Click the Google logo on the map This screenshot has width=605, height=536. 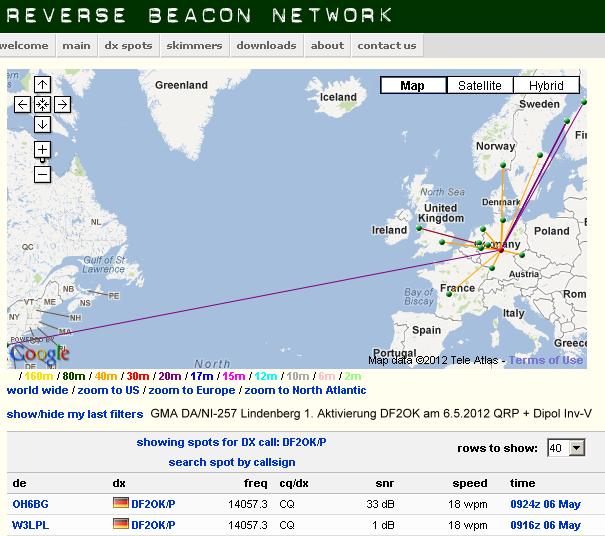pyautogui.click(x=40, y=354)
